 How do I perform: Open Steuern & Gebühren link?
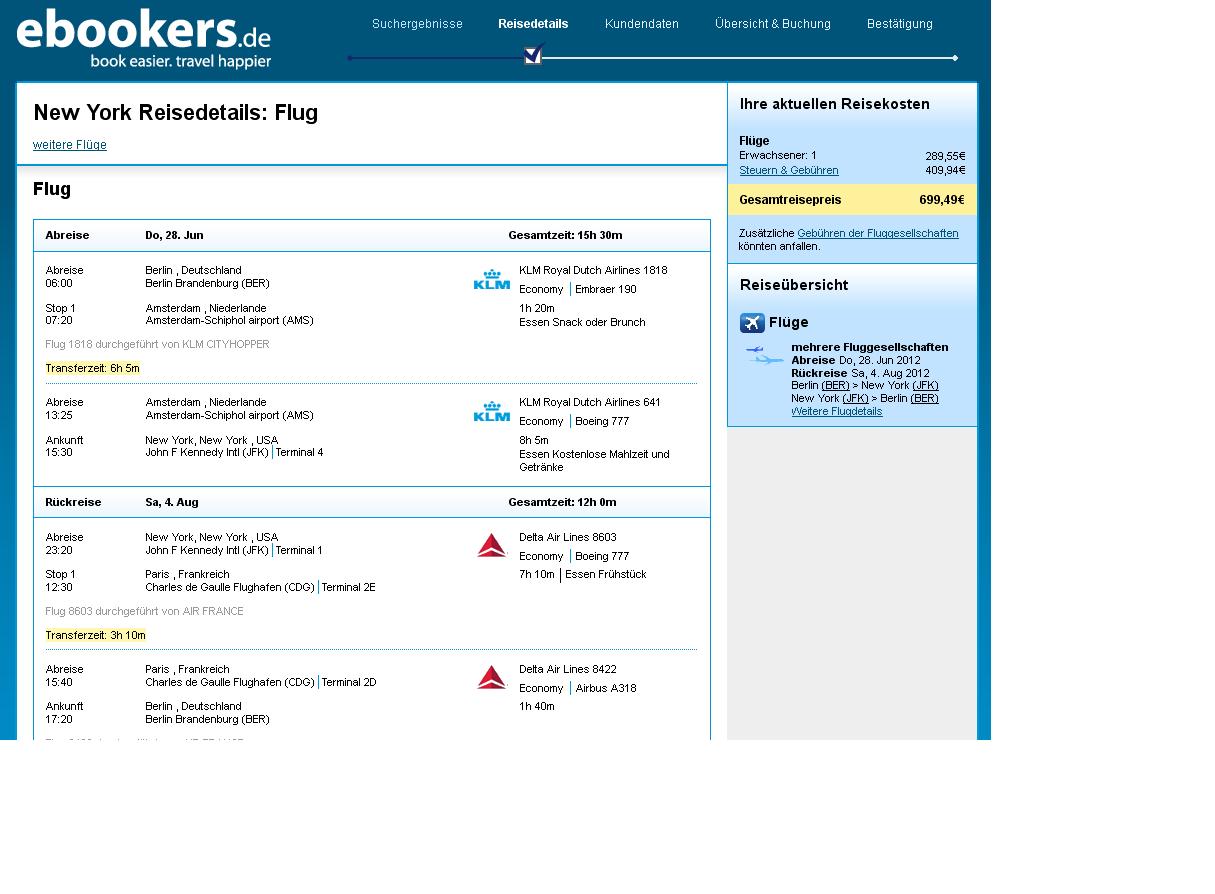789,171
